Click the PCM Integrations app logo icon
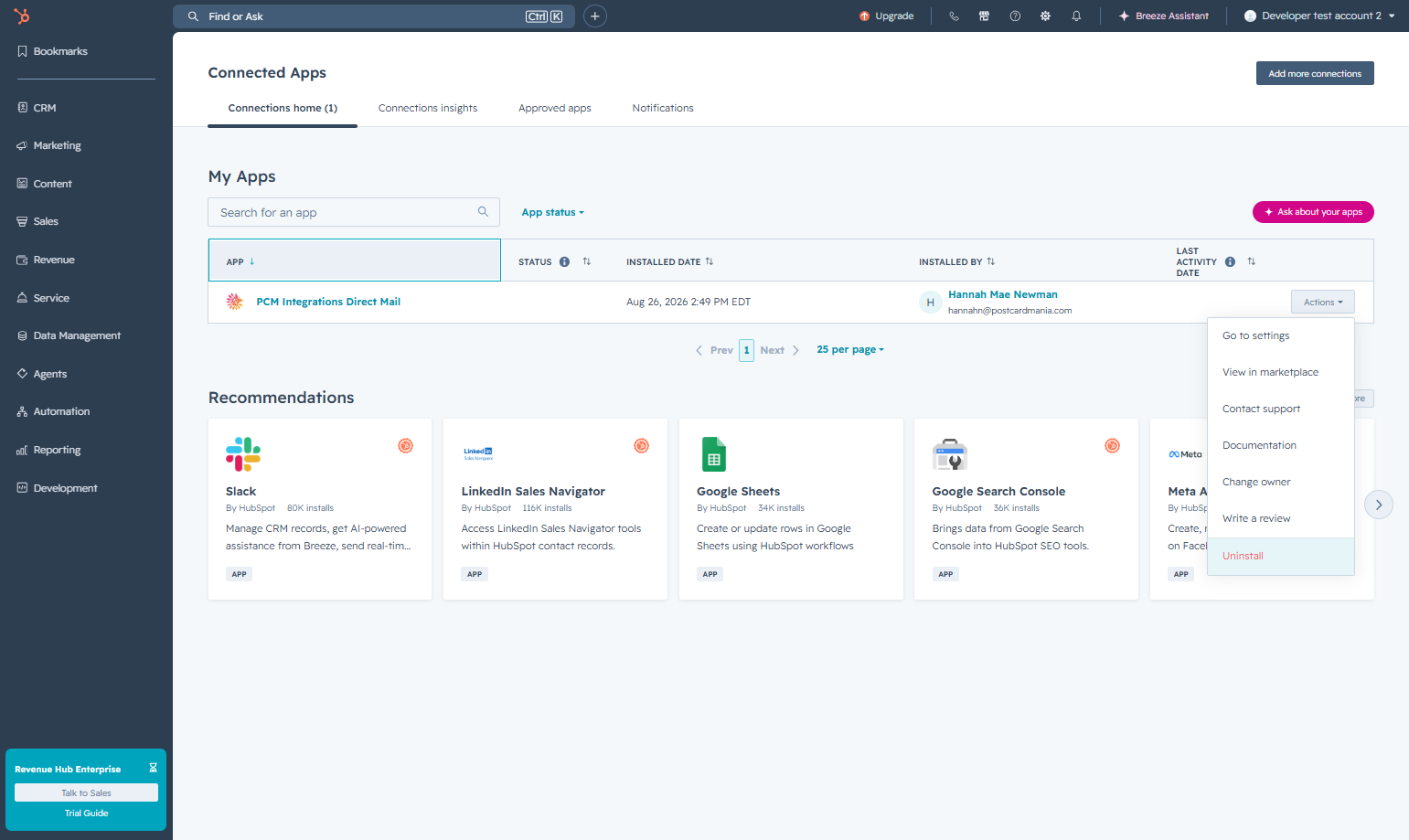The width and height of the screenshot is (1409, 840). 235,302
